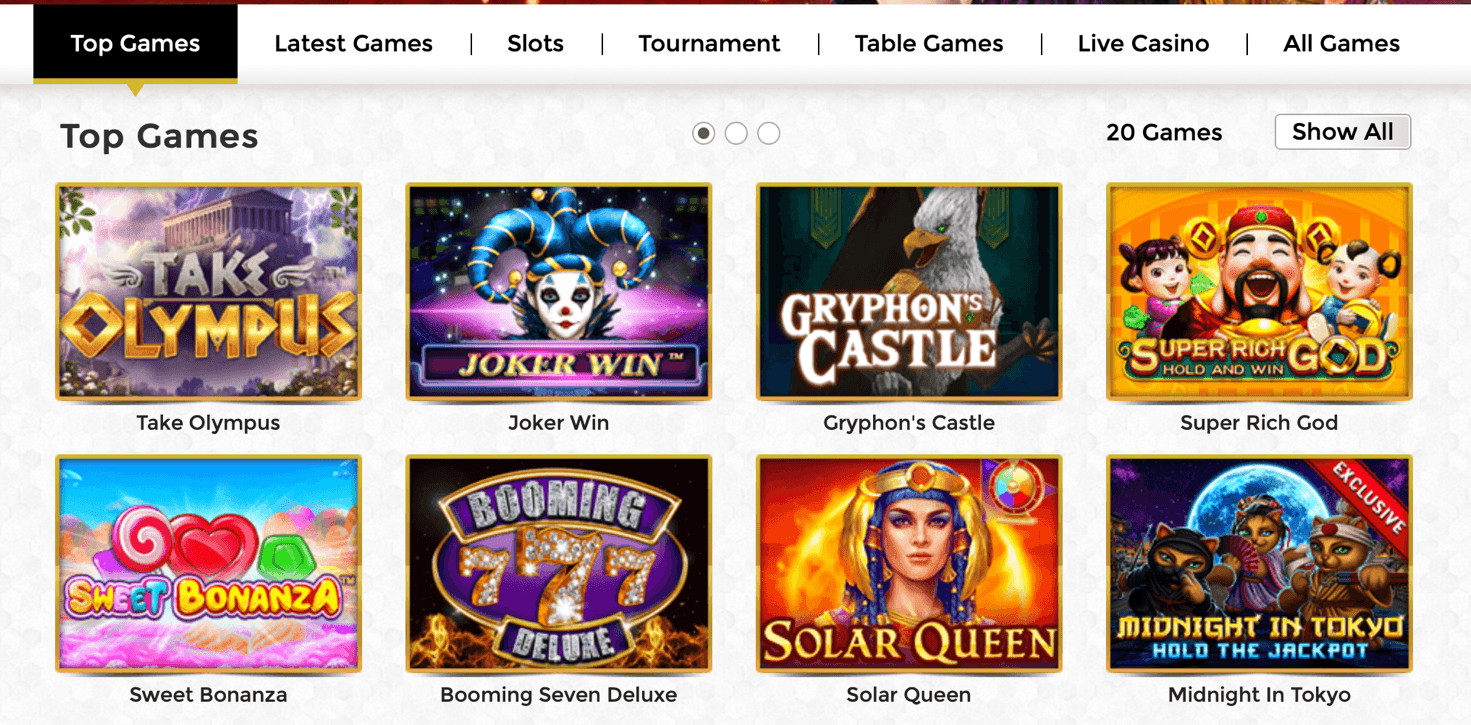1471x725 pixels.
Task: Switch to the Latest Games tab
Action: pyautogui.click(x=353, y=44)
